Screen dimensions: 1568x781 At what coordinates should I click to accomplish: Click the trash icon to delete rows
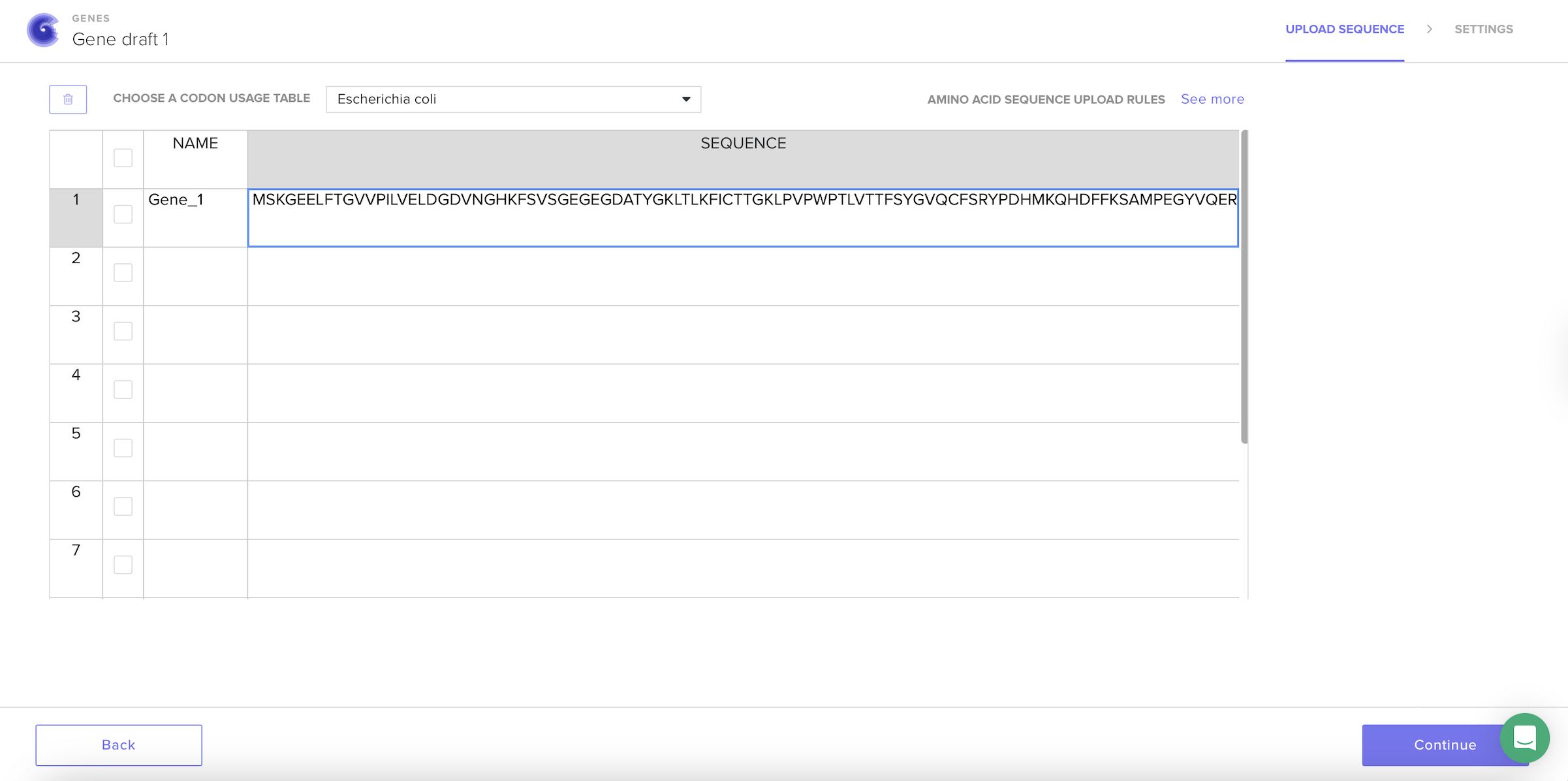[x=68, y=99]
